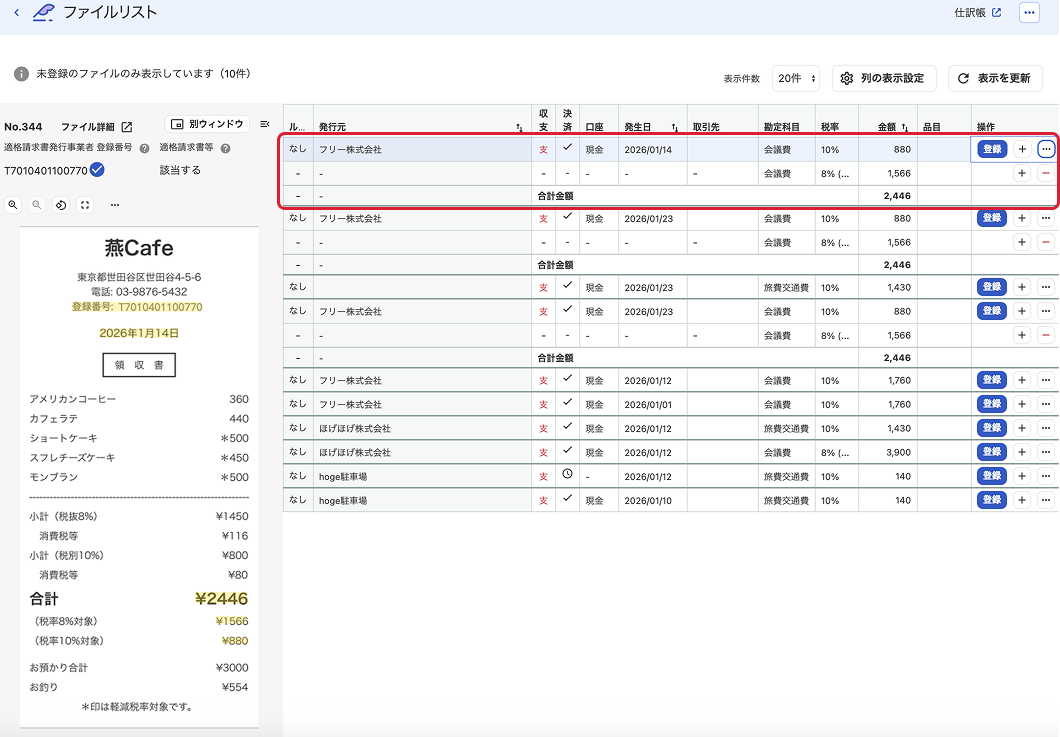
Task: Show help for 適格請求書発行事業者 登録番号
Action: (144, 148)
